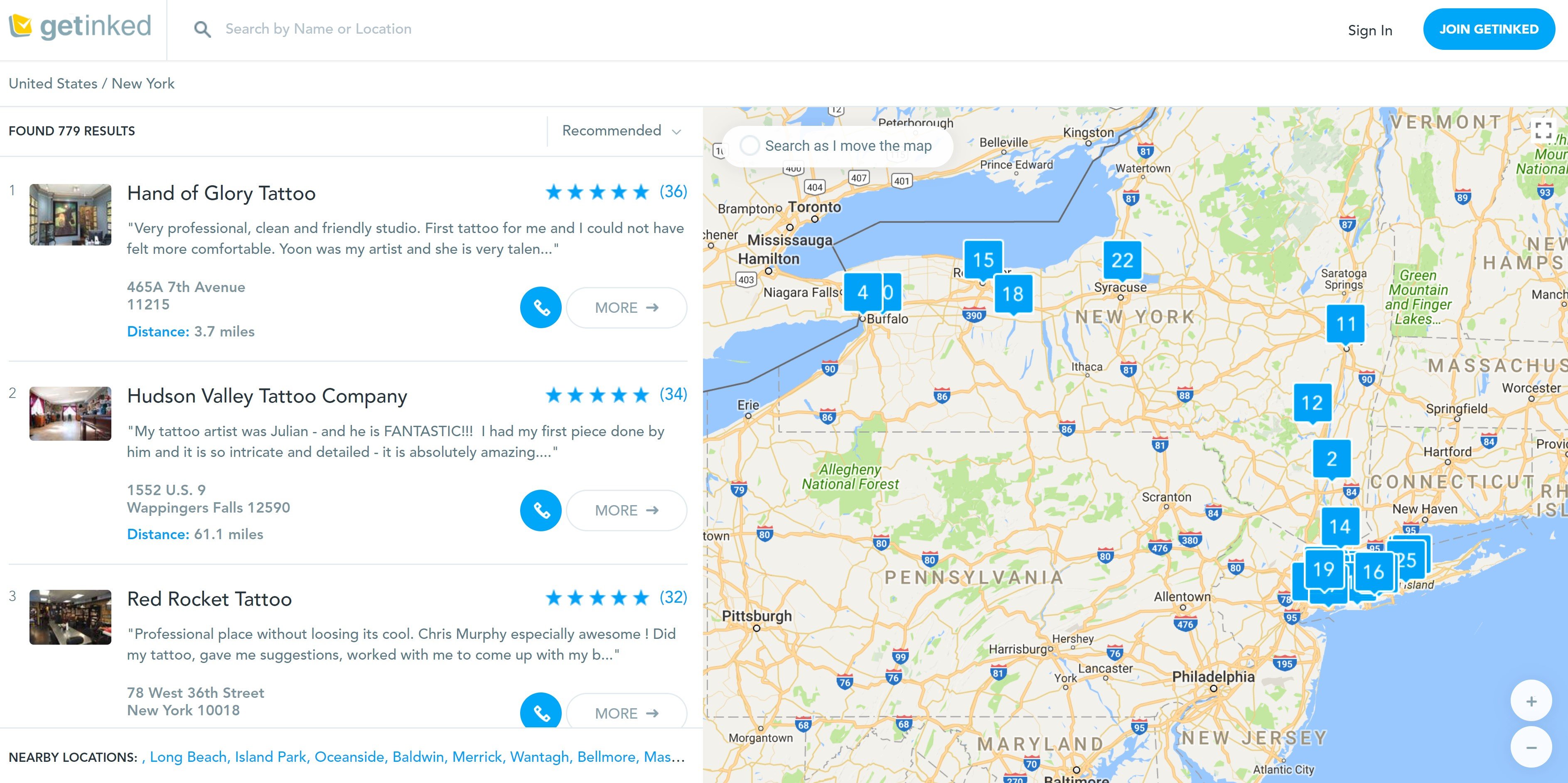Click 'Distance: 61.1 miles' text
This screenshot has height=783, width=1568.
pos(195,534)
